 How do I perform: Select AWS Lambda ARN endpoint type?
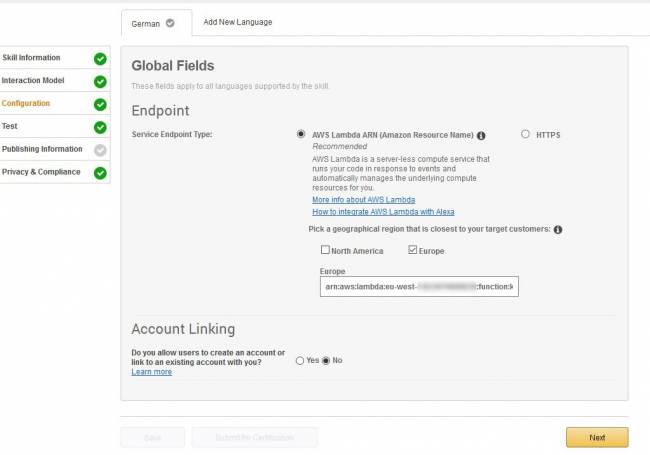coord(301,134)
